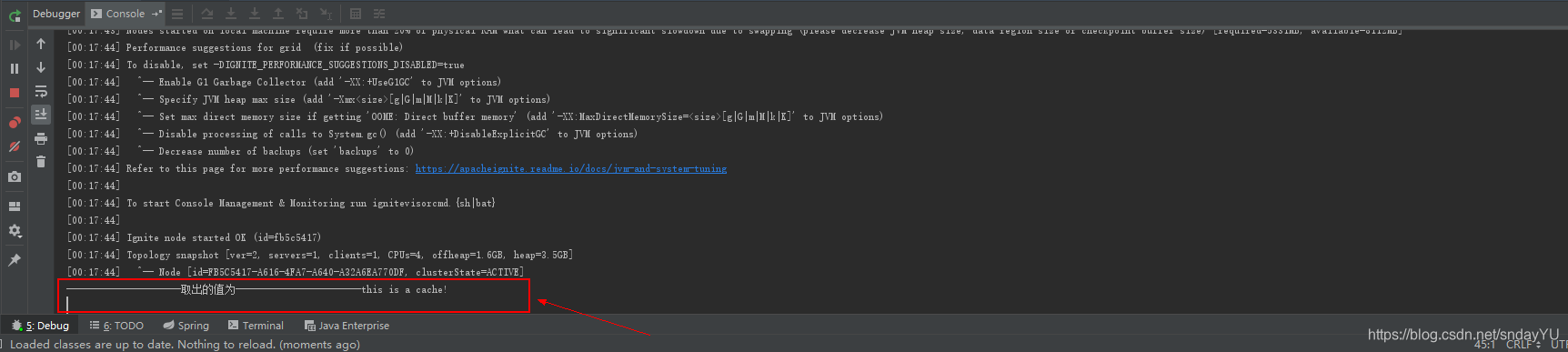This screenshot has width=1568, height=352.
Task: Open the Java Enterprise tool window tab
Action: (x=347, y=326)
